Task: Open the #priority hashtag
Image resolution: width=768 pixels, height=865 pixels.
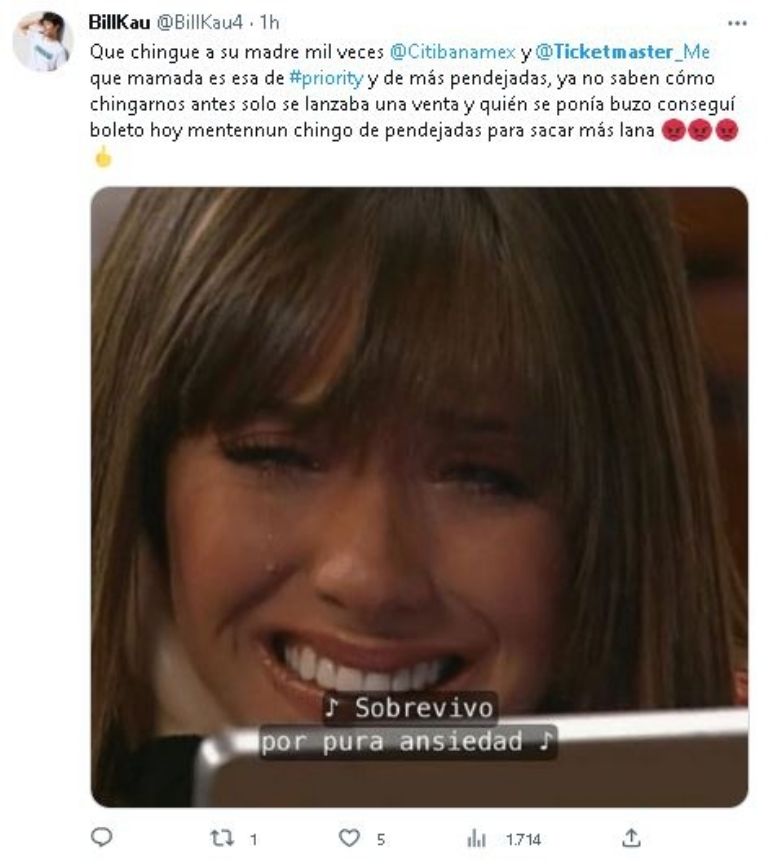Action: click(327, 78)
